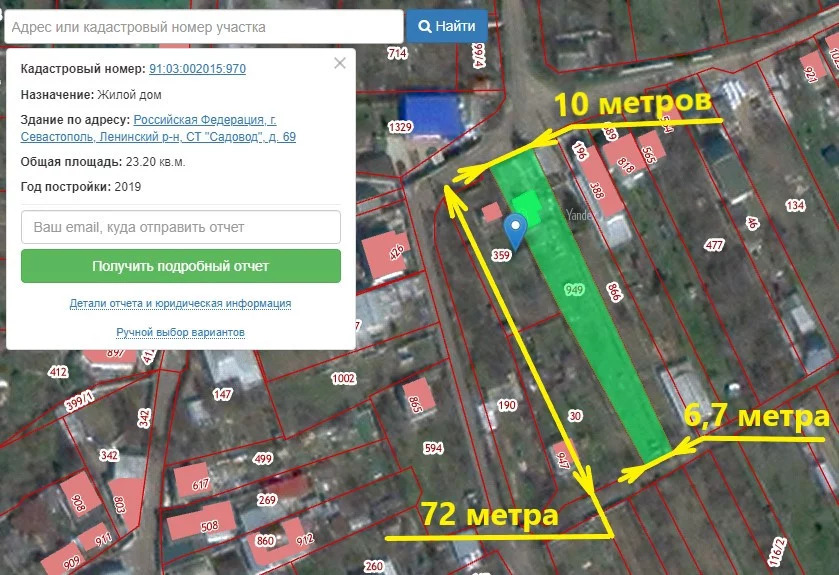Open cadastral number link 91:03:002015:970

tap(197, 69)
